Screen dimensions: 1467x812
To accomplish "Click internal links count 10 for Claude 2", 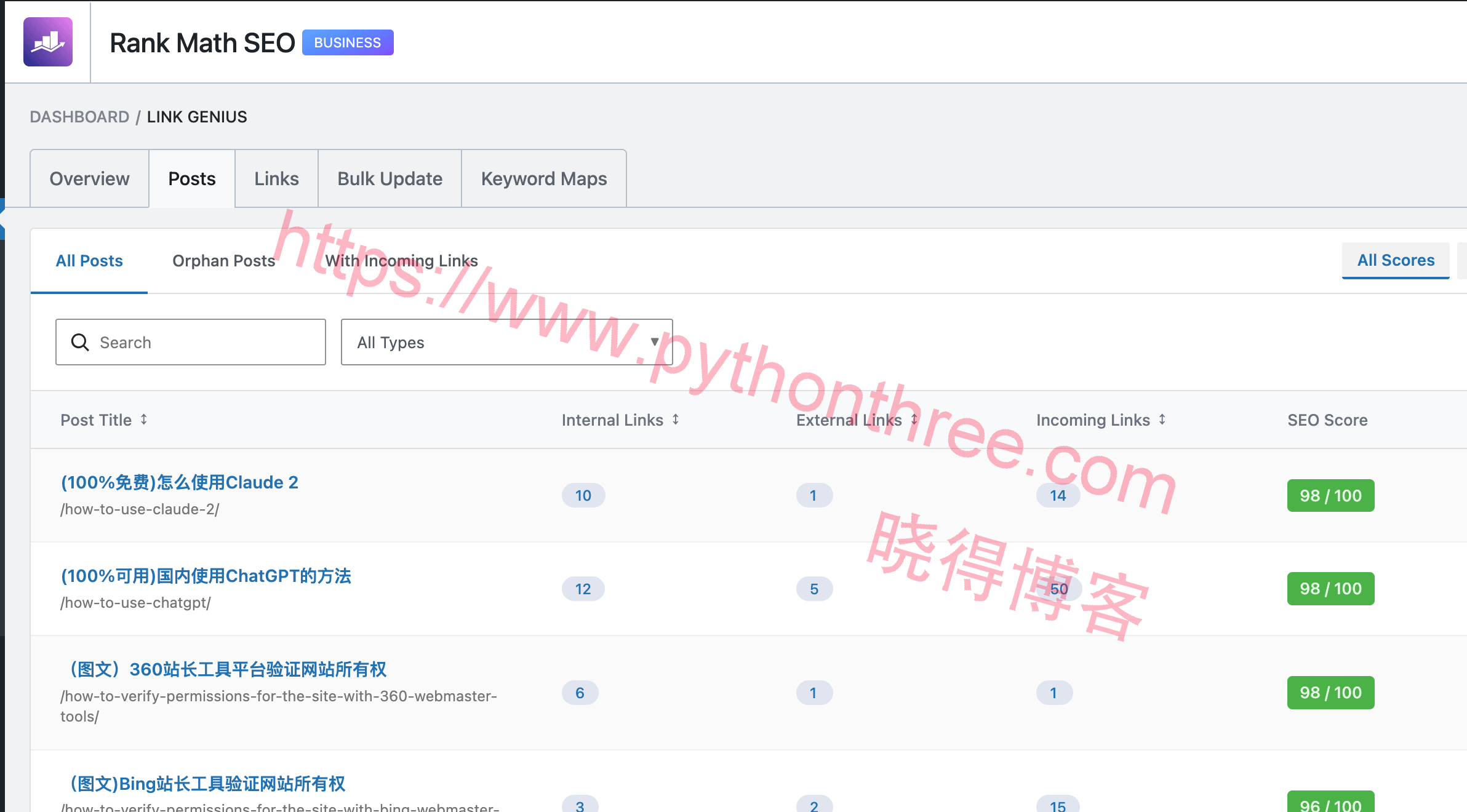I will [583, 495].
